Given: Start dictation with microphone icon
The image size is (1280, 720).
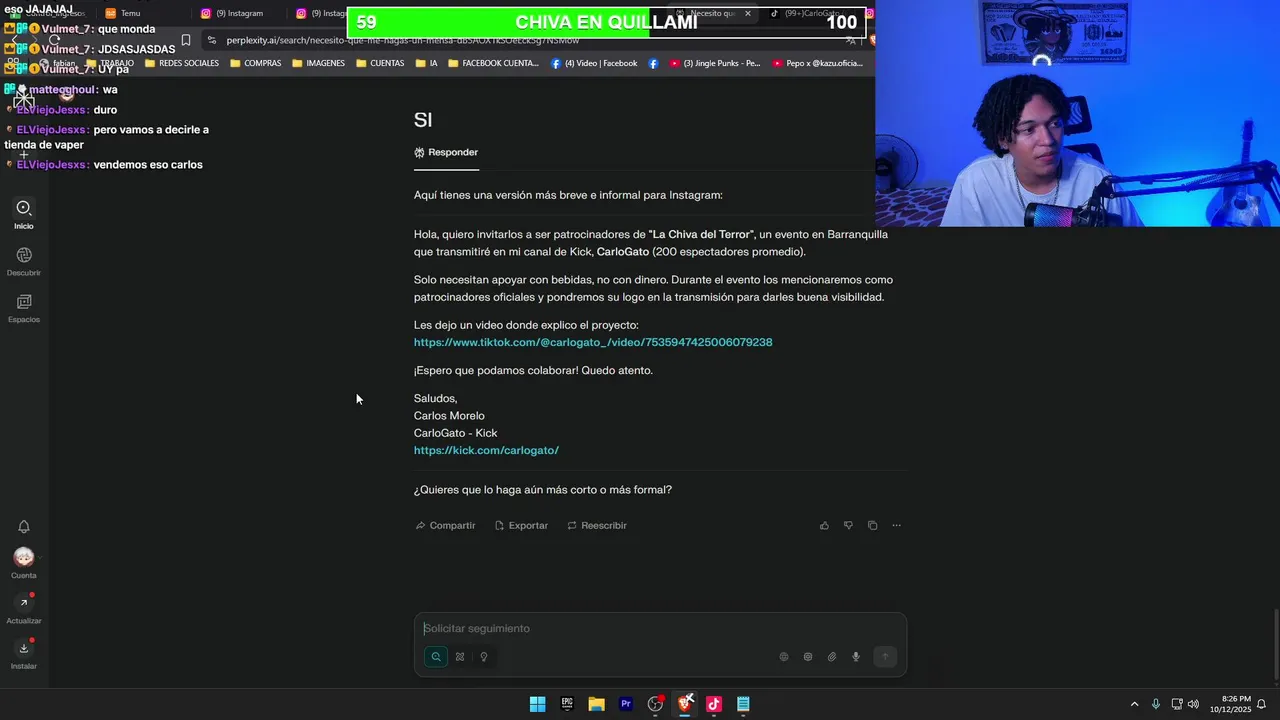Looking at the screenshot, I should pyautogui.click(x=856, y=657).
